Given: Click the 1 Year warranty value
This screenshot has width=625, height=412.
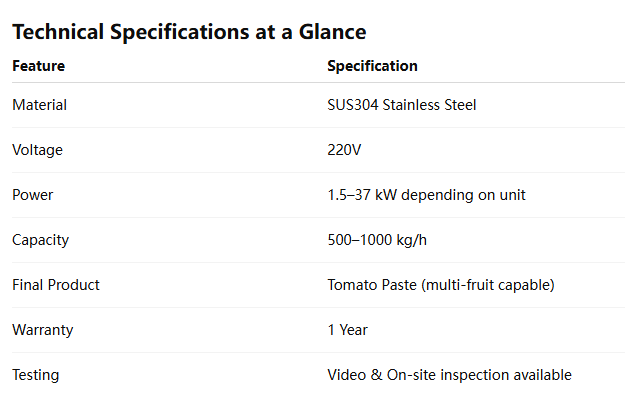Looking at the screenshot, I should tap(348, 330).
